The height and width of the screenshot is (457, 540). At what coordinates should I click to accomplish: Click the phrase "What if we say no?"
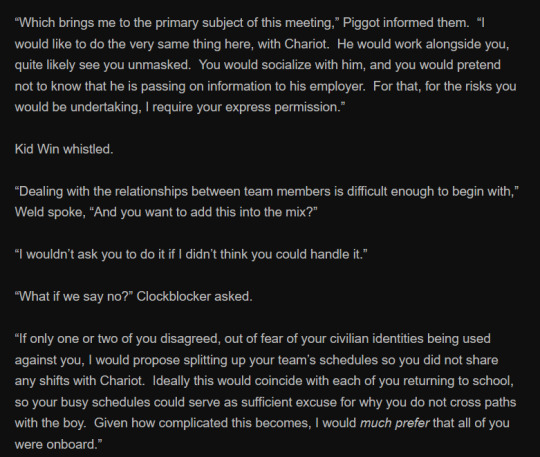74,297
